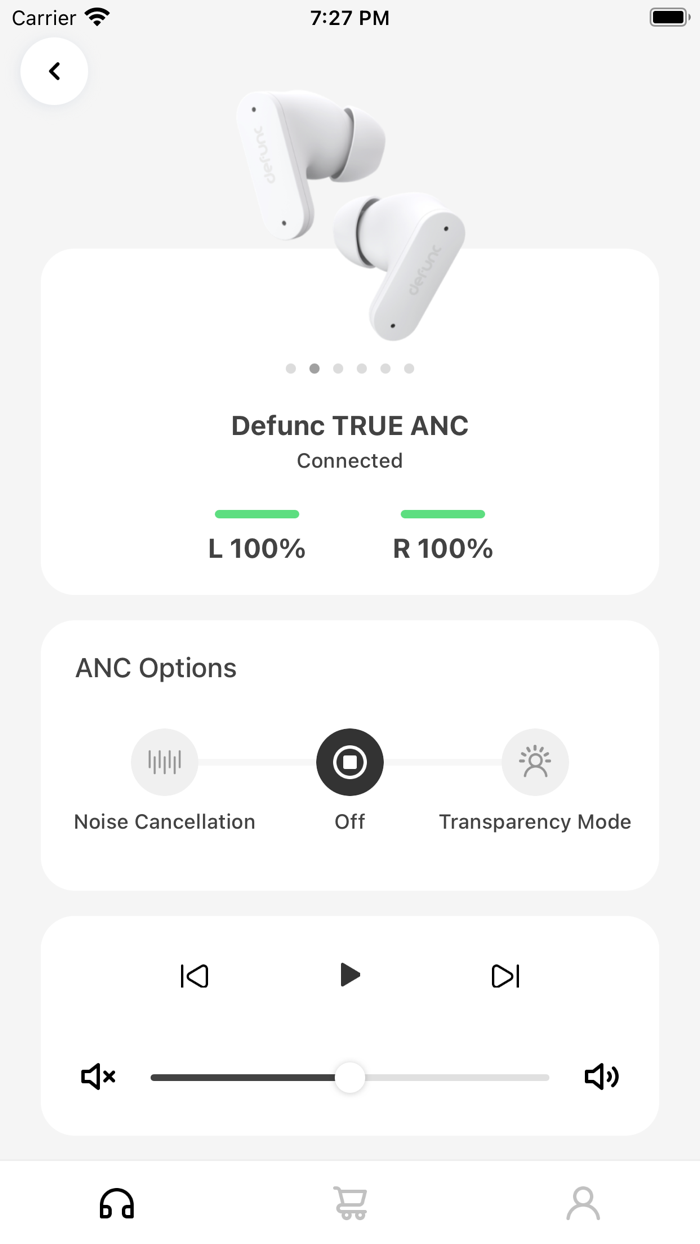Skip to the next track
700x1244 pixels.
tap(505, 975)
